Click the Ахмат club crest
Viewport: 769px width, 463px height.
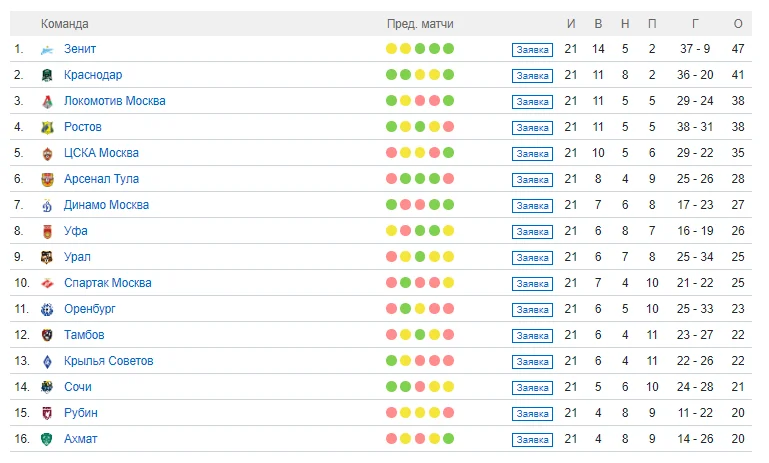[47, 439]
